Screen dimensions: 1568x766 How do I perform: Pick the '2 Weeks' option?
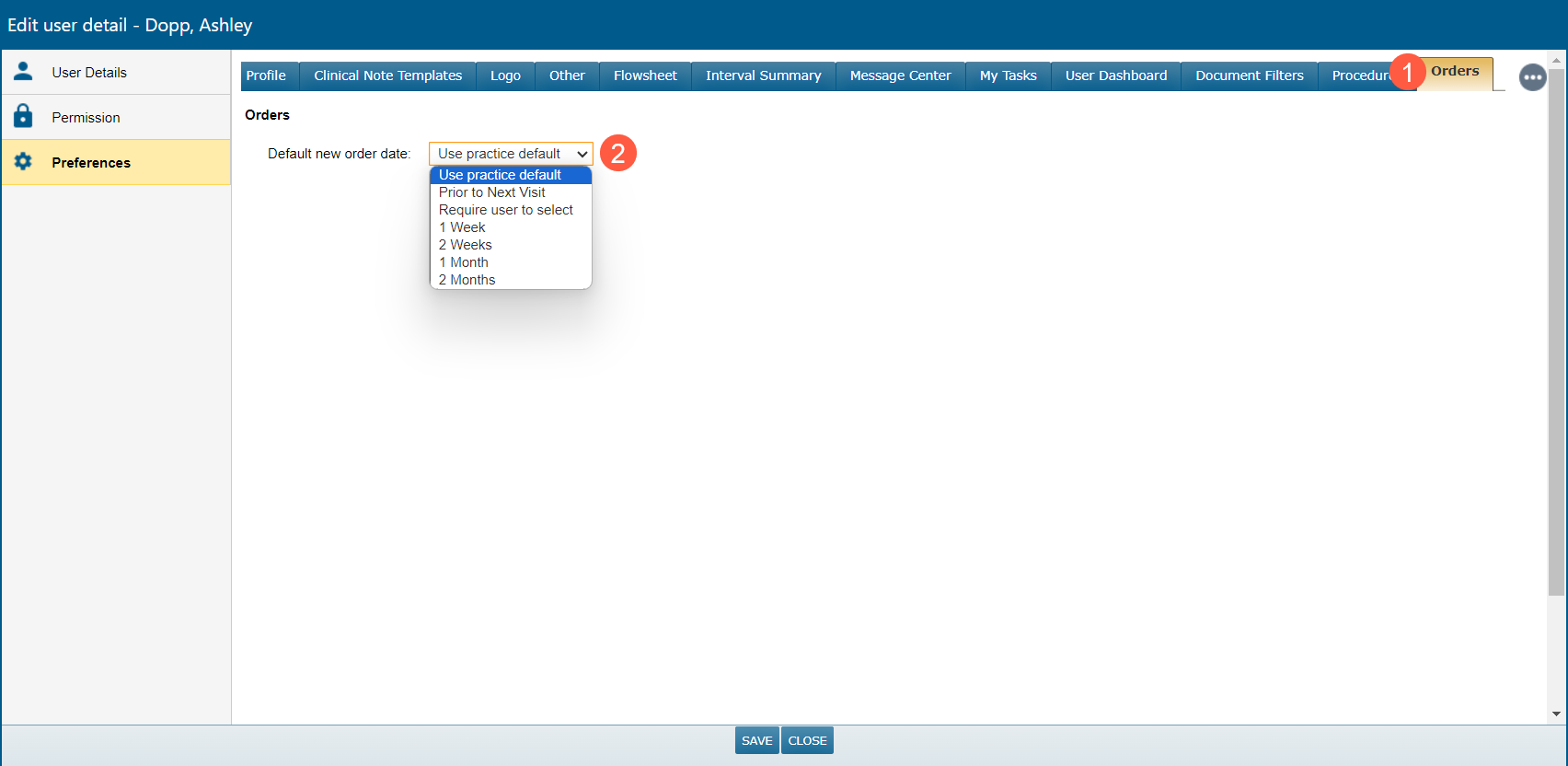pos(466,245)
